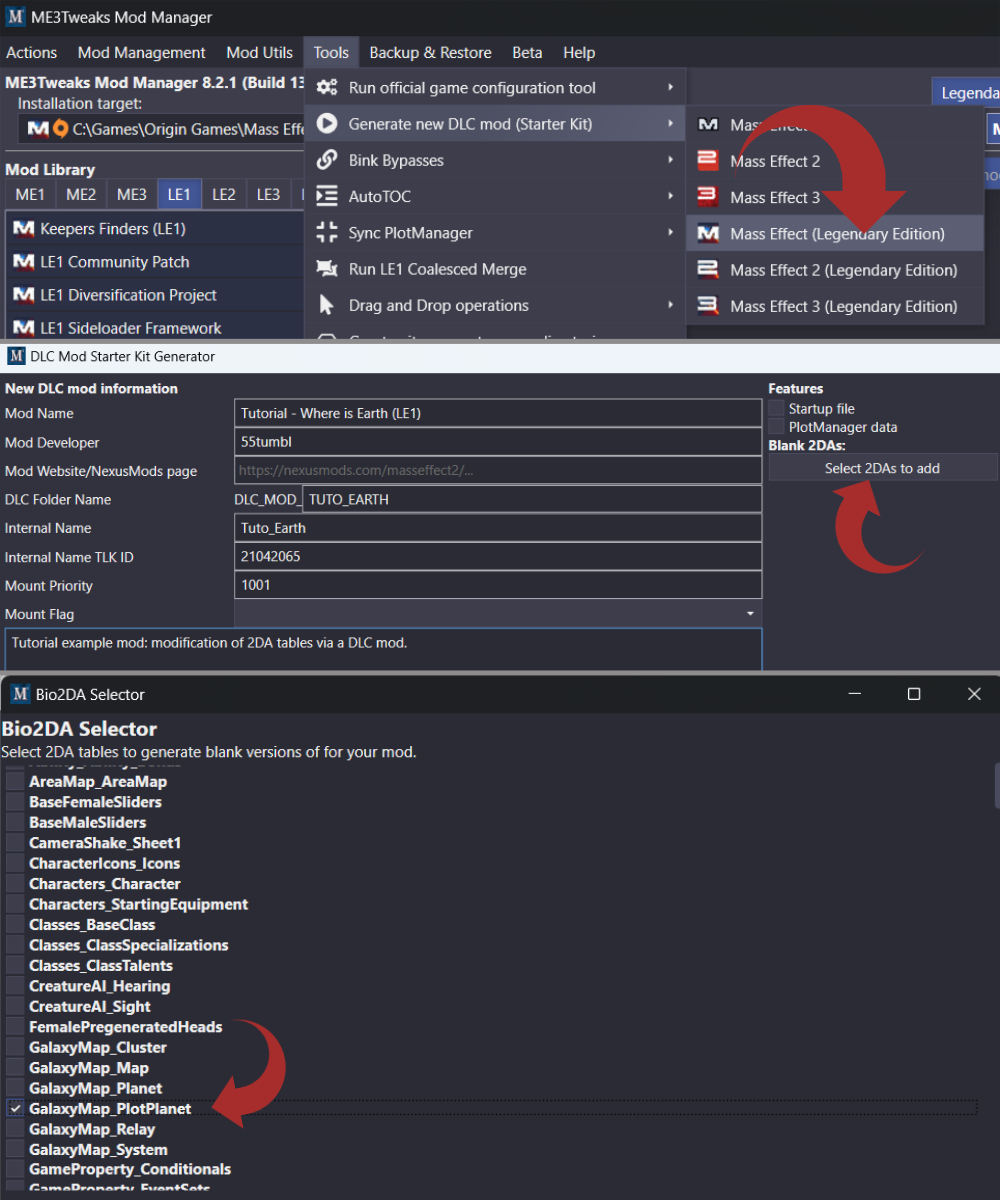Click the LE1 Sideloader Framework mod icon
This screenshot has width=1000, height=1200.
tap(23, 328)
